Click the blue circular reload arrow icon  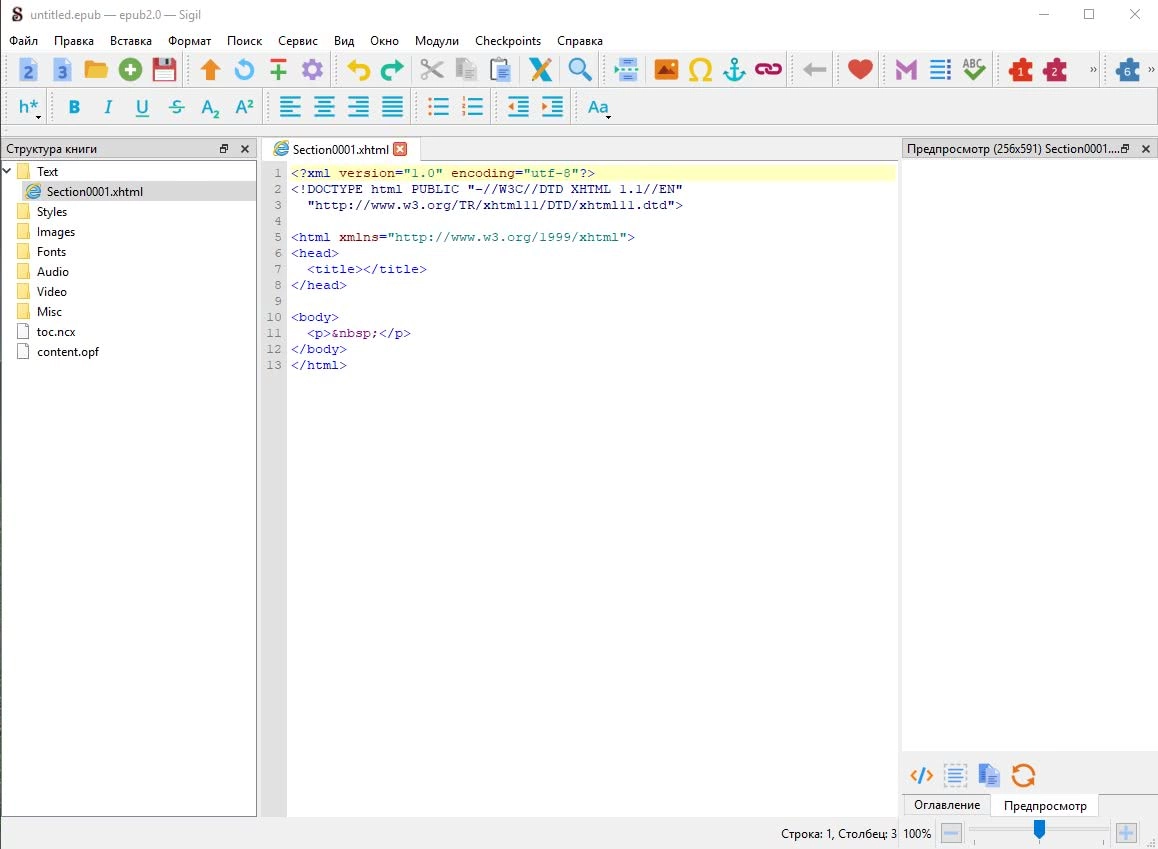click(244, 70)
